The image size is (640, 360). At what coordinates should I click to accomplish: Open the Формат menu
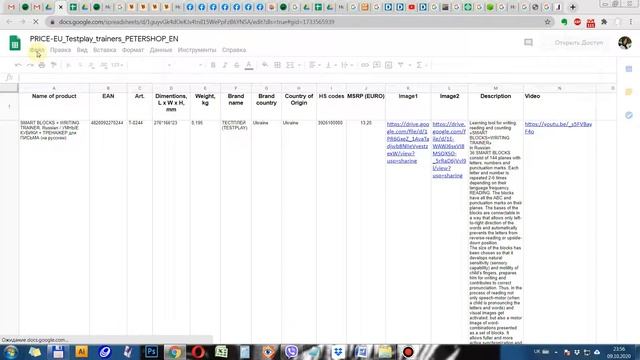pos(133,50)
